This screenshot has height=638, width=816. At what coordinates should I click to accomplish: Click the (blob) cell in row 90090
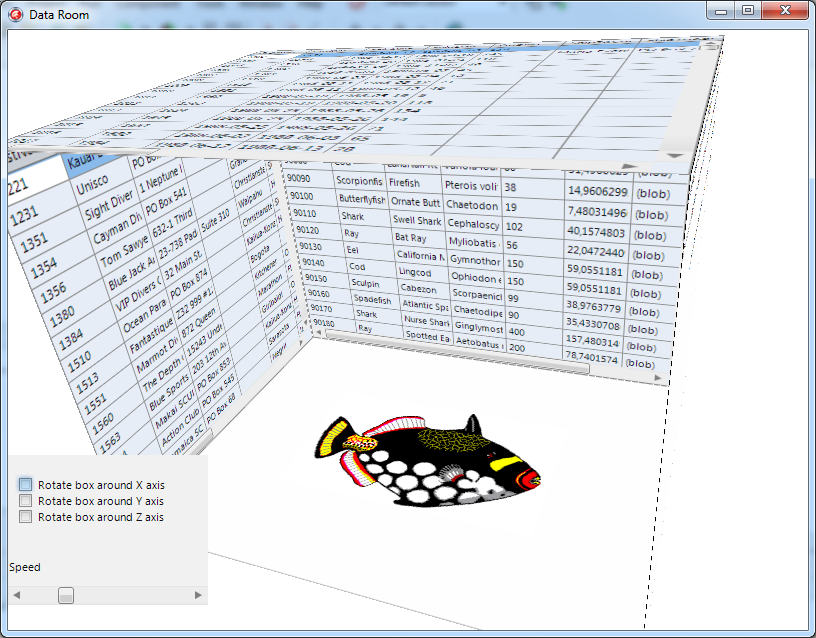[x=654, y=194]
